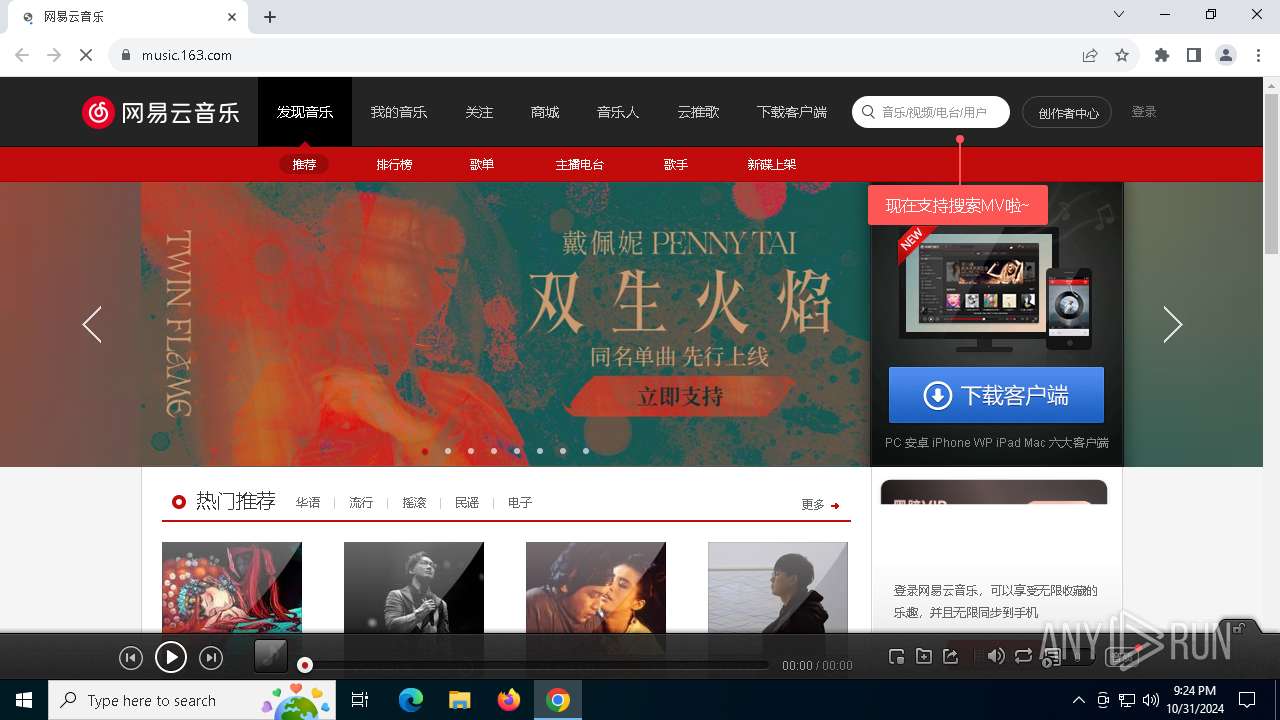Toggle loop playback mode
1280x720 pixels.
click(x=1023, y=656)
